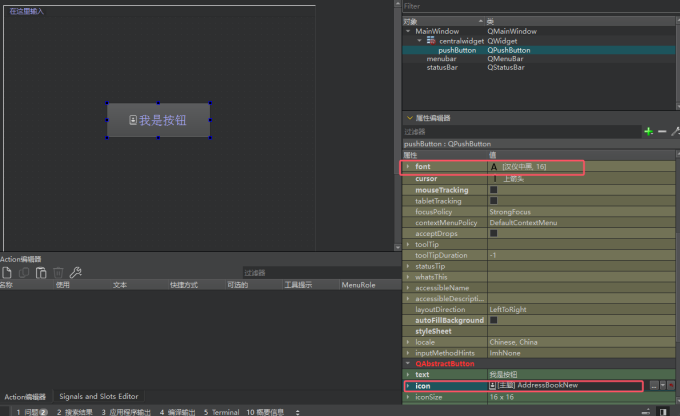680x416 pixels.
Task: Click the 我是按钮 push button on canvas
Action: [x=159, y=120]
